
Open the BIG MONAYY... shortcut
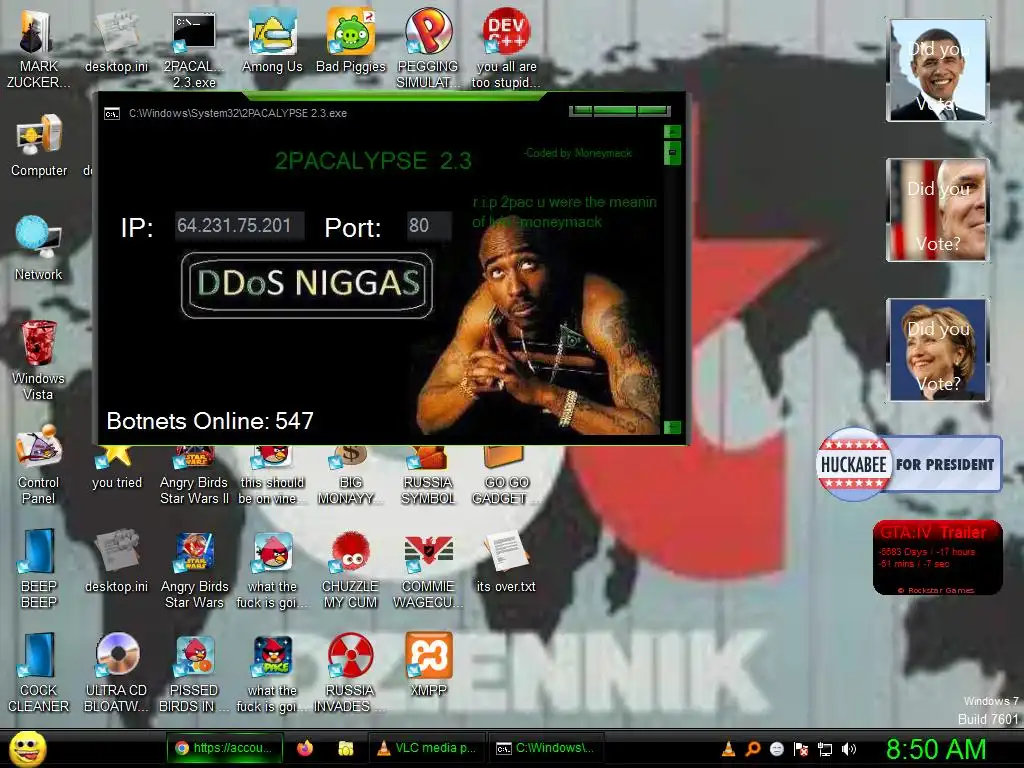(x=351, y=475)
